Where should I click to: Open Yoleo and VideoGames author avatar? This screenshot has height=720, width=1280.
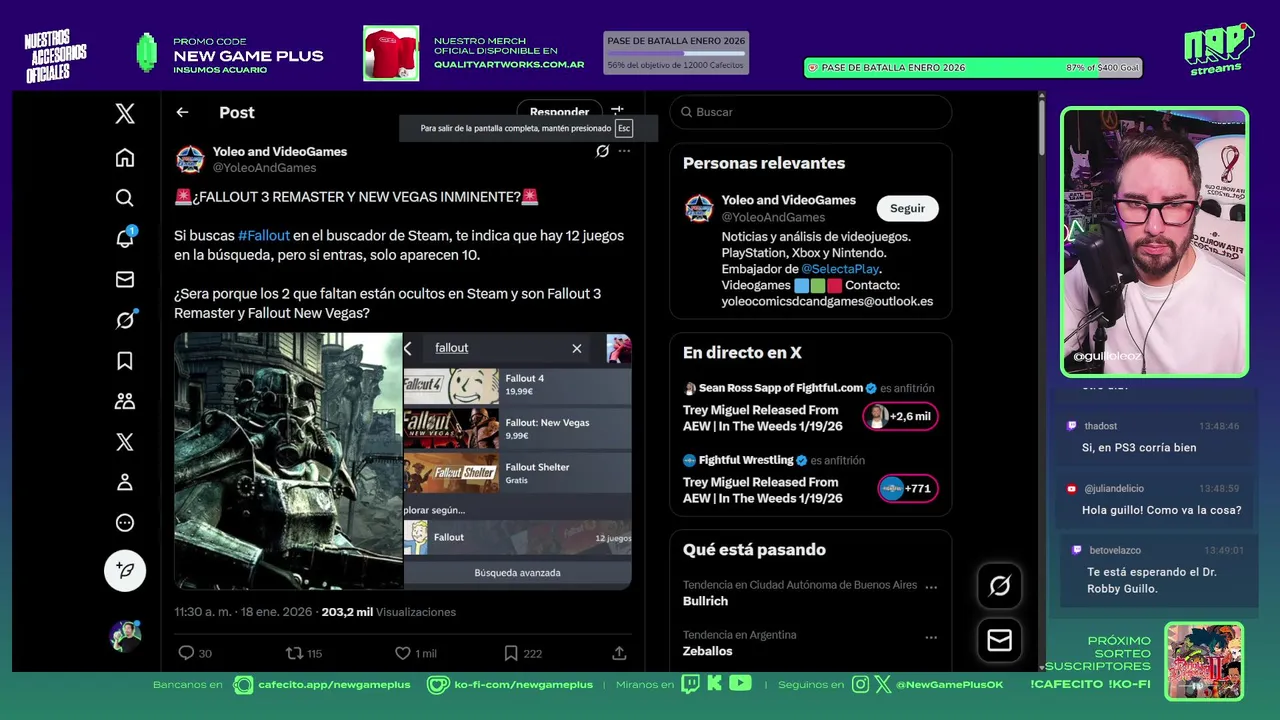coord(190,159)
